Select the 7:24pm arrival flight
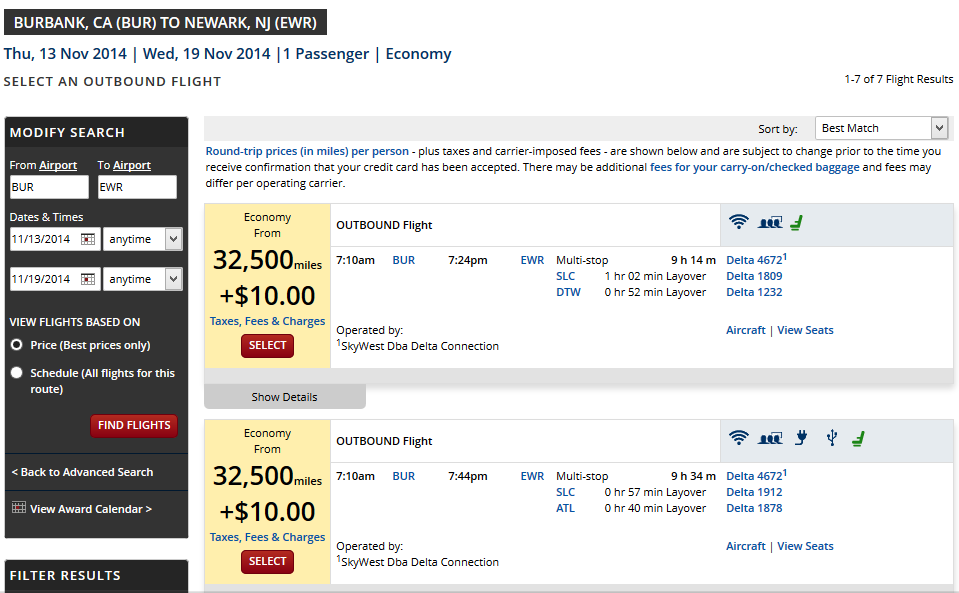Image resolution: width=959 pixels, height=593 pixels. [x=267, y=346]
